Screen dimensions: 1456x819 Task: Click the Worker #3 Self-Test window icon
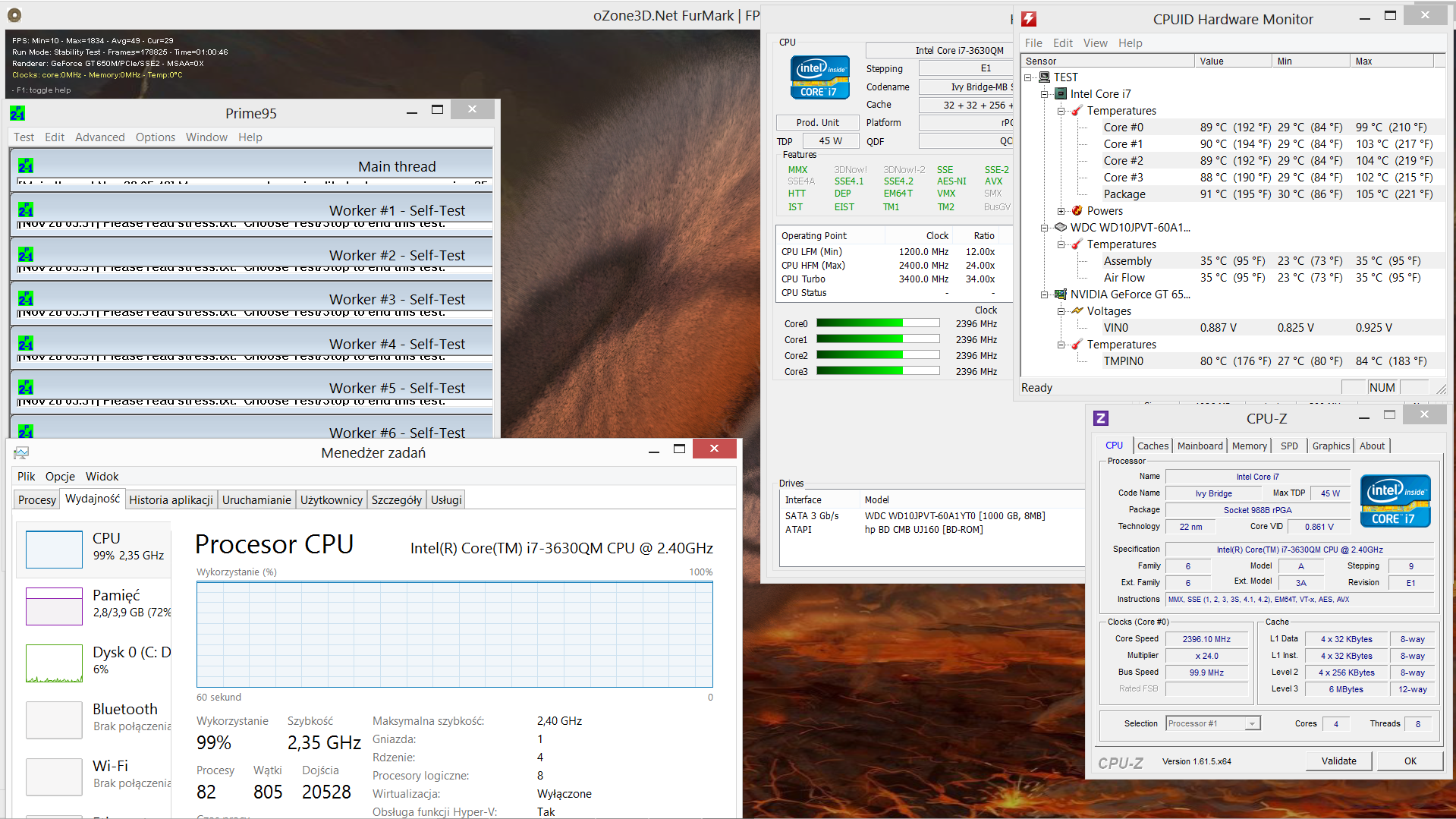point(26,298)
